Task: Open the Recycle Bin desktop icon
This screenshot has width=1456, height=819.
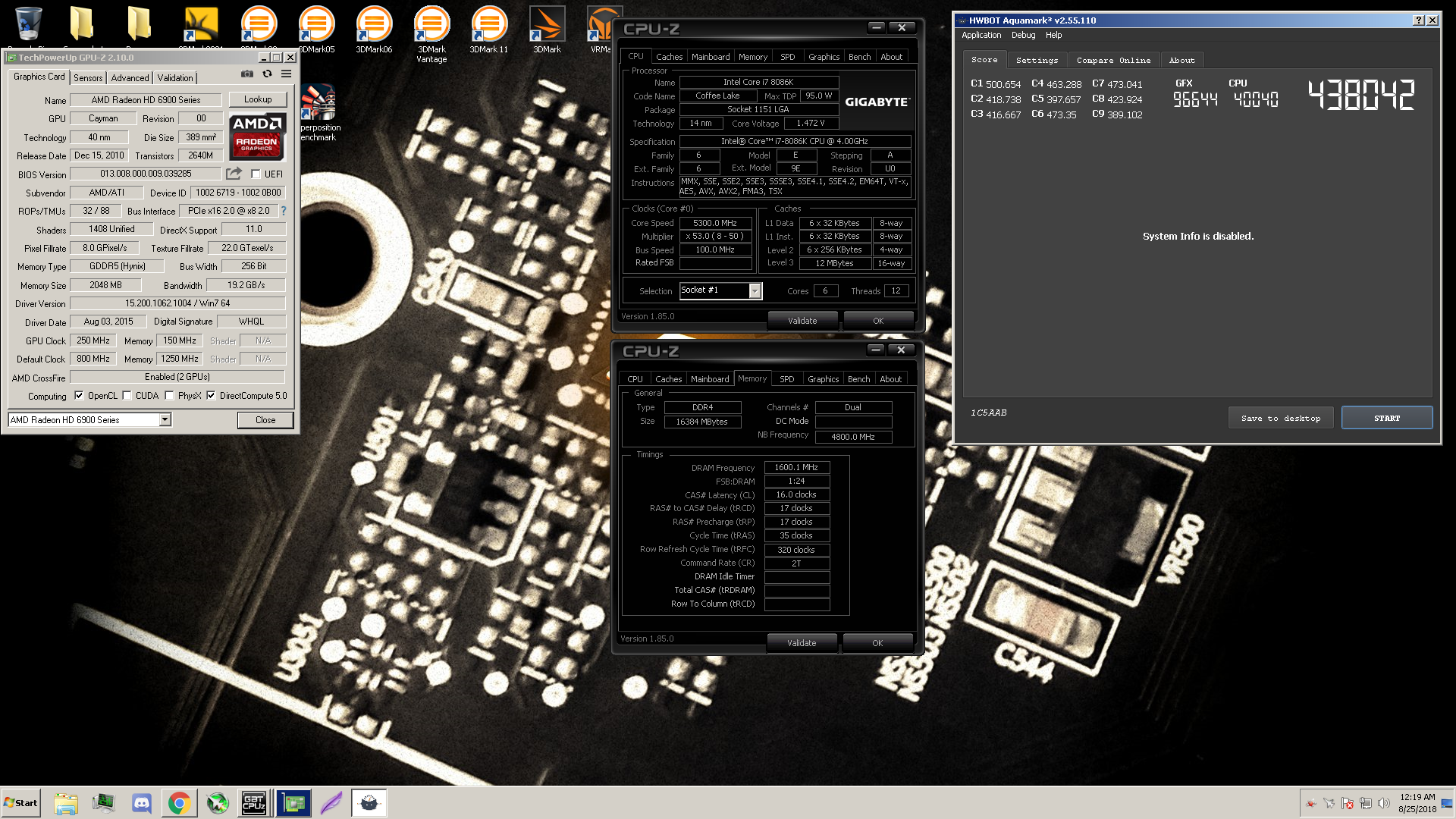Action: pos(28,24)
